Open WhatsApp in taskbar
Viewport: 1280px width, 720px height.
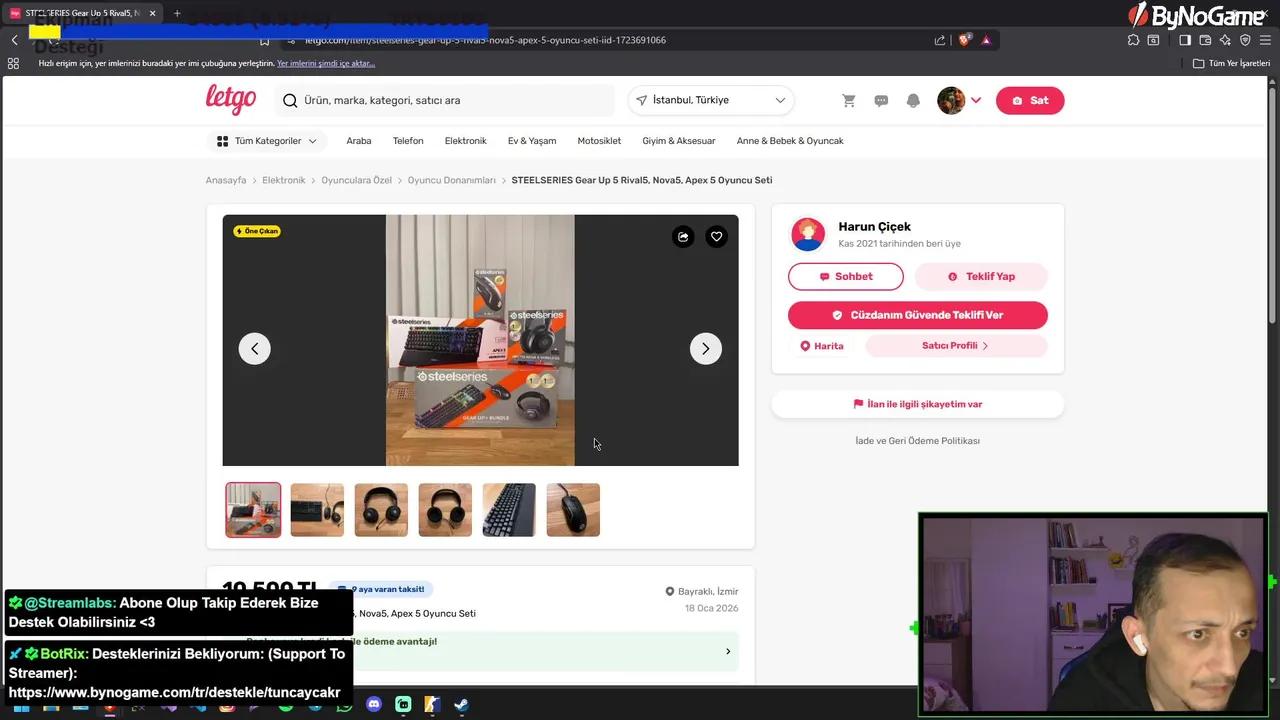click(345, 705)
